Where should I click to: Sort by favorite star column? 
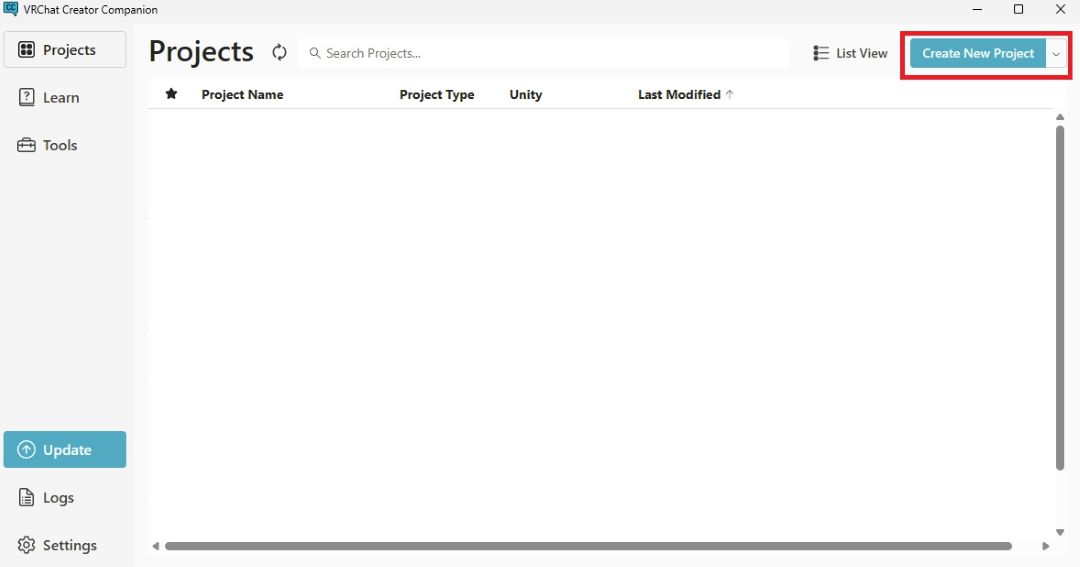[x=172, y=94]
